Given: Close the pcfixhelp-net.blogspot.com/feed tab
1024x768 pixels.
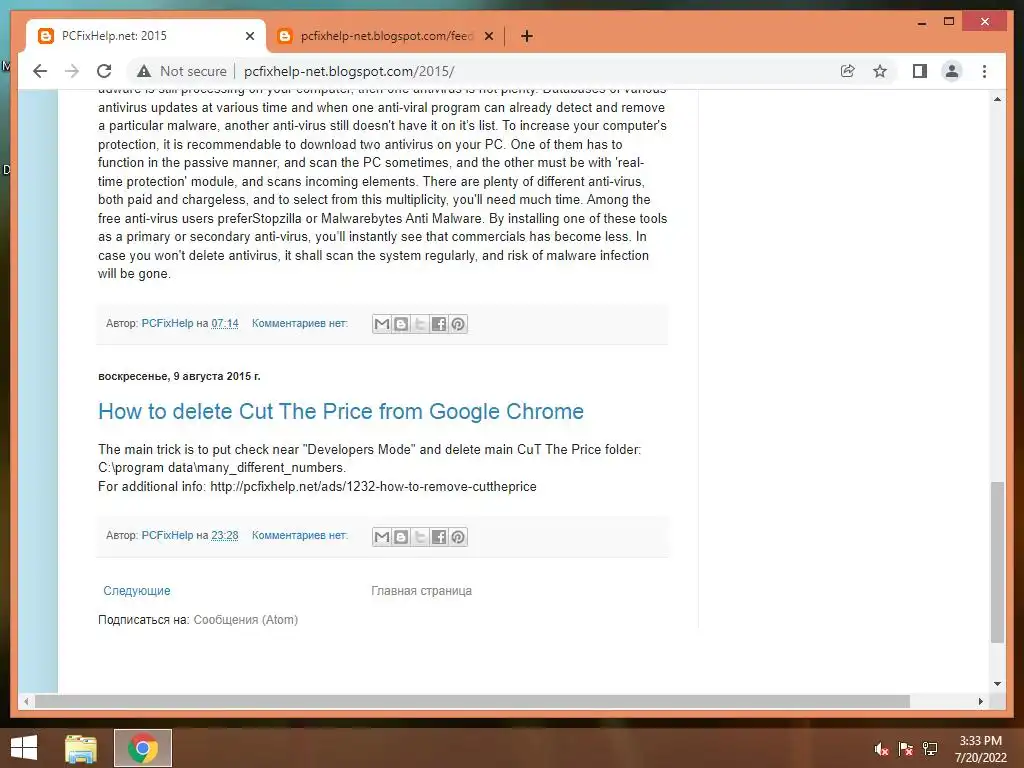Looking at the screenshot, I should pos(488,36).
